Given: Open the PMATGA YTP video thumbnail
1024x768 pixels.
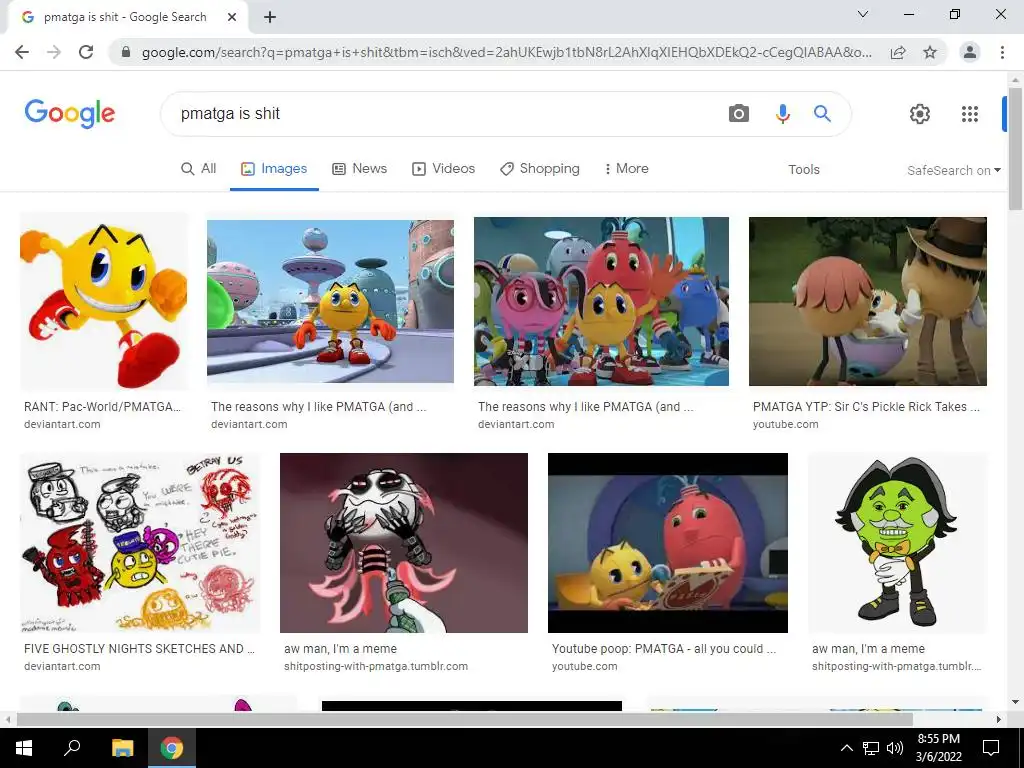Looking at the screenshot, I should coord(868,302).
